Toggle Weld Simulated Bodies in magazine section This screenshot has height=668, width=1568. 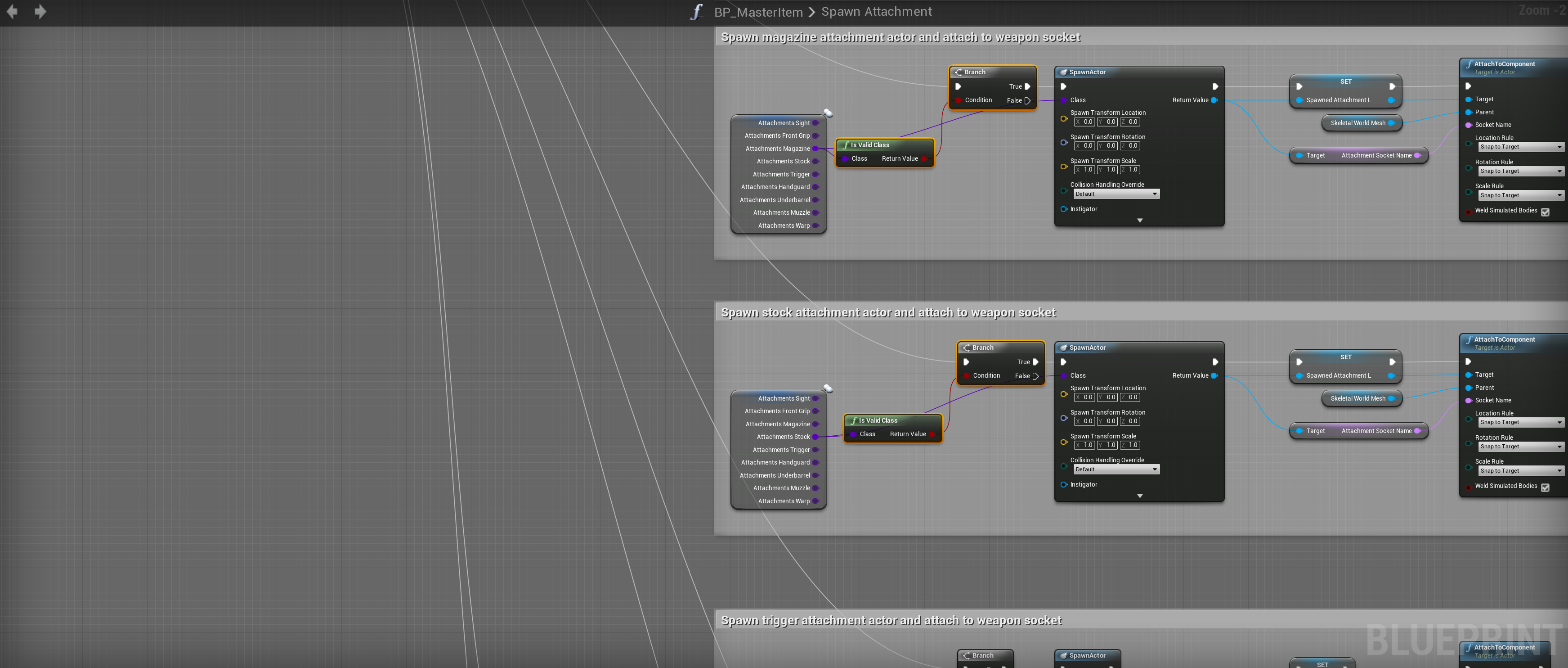1545,212
